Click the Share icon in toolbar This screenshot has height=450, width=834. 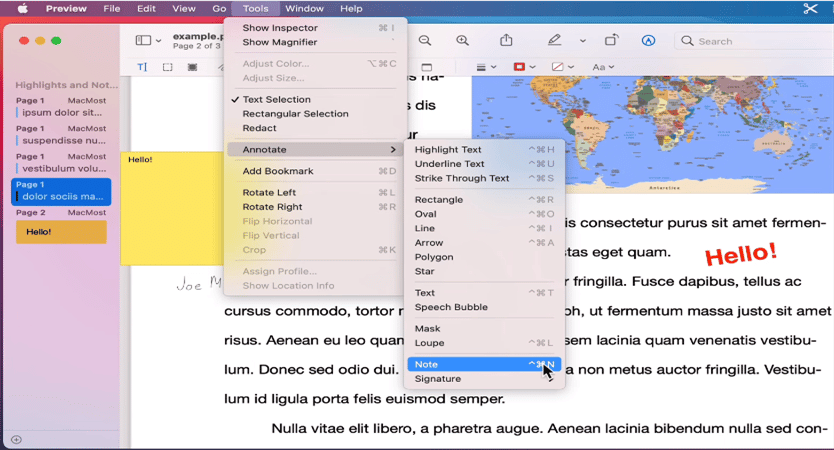(x=506, y=40)
